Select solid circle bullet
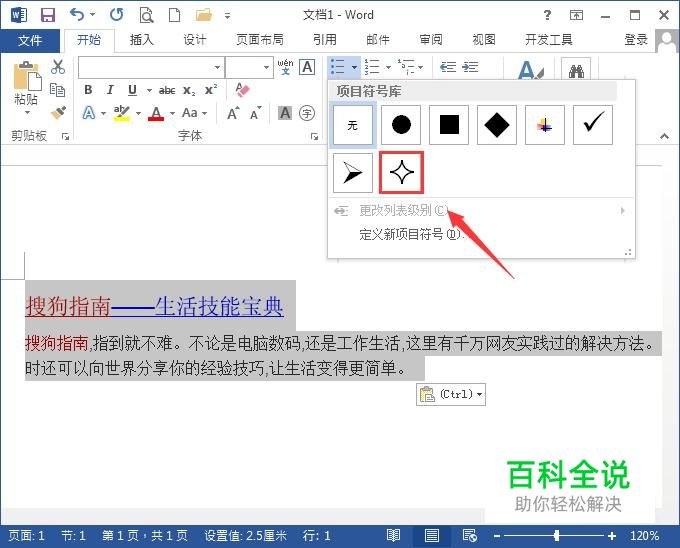680x548 pixels. 401,125
